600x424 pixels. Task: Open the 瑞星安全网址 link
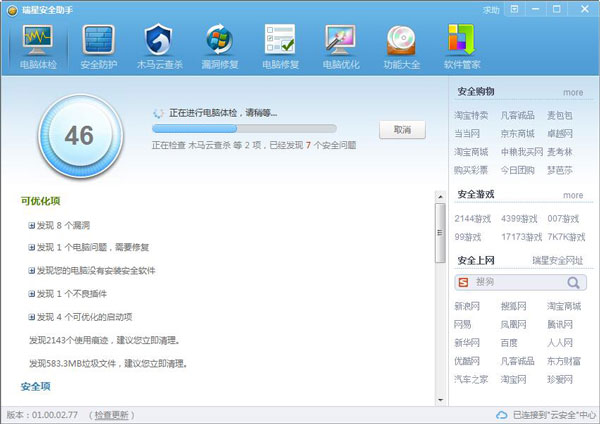558,261
